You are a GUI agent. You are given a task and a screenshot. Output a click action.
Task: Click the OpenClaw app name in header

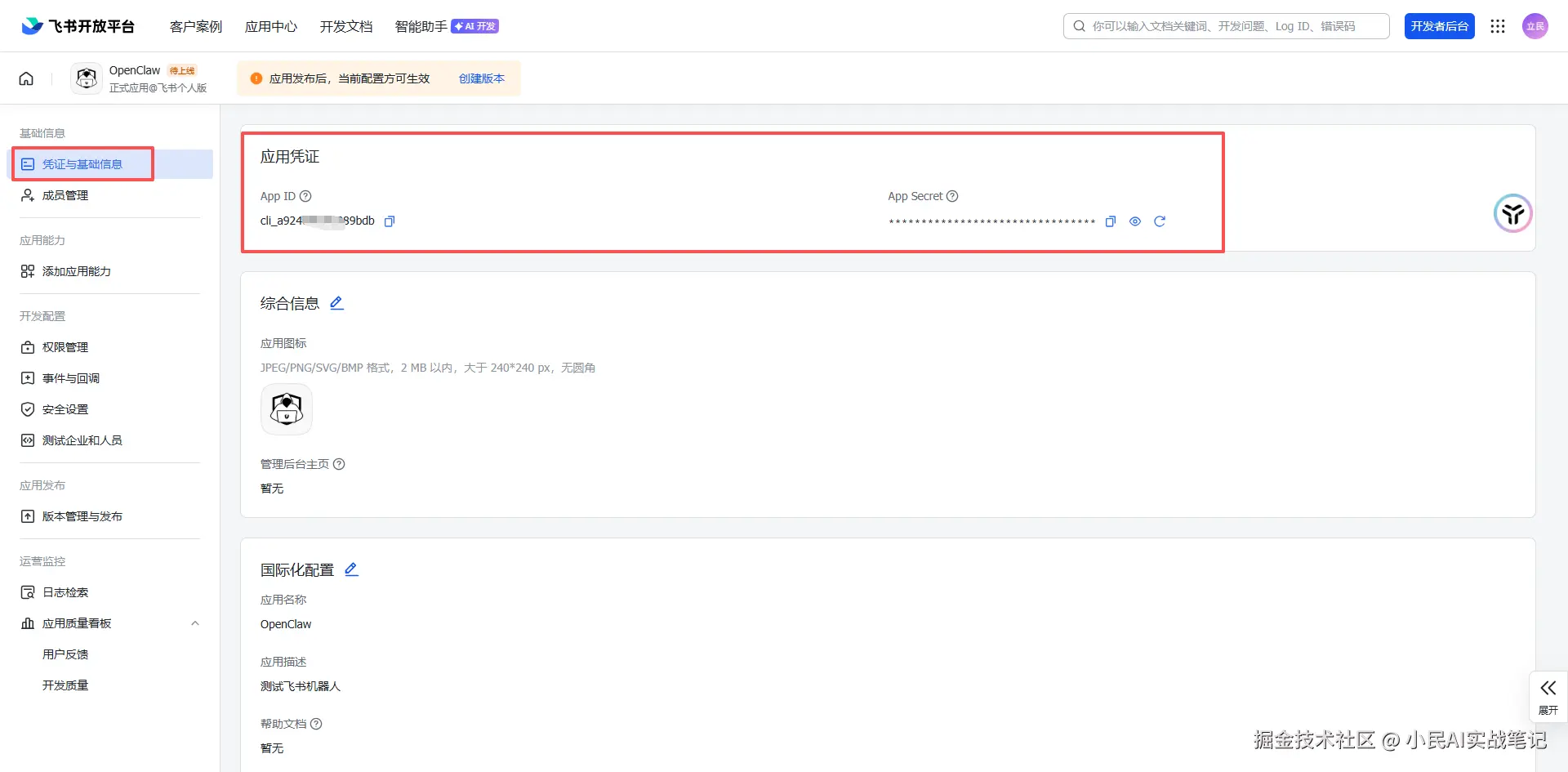(x=135, y=70)
